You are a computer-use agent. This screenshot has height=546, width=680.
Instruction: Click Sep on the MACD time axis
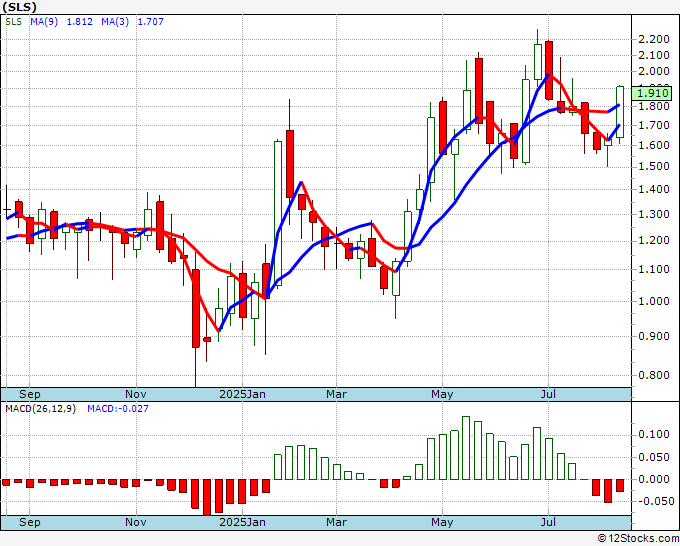tap(29, 522)
